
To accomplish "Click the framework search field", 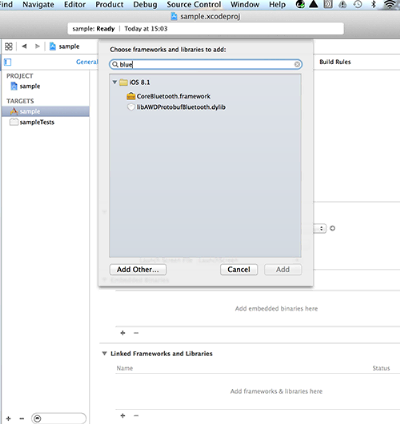I will coord(206,64).
